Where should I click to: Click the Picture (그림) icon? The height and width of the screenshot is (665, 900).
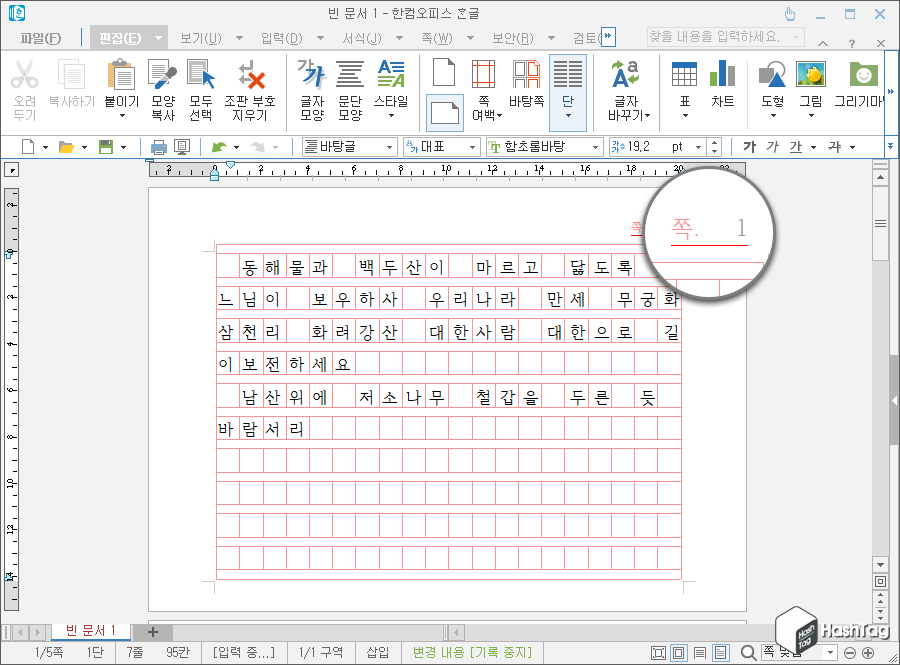point(811,75)
